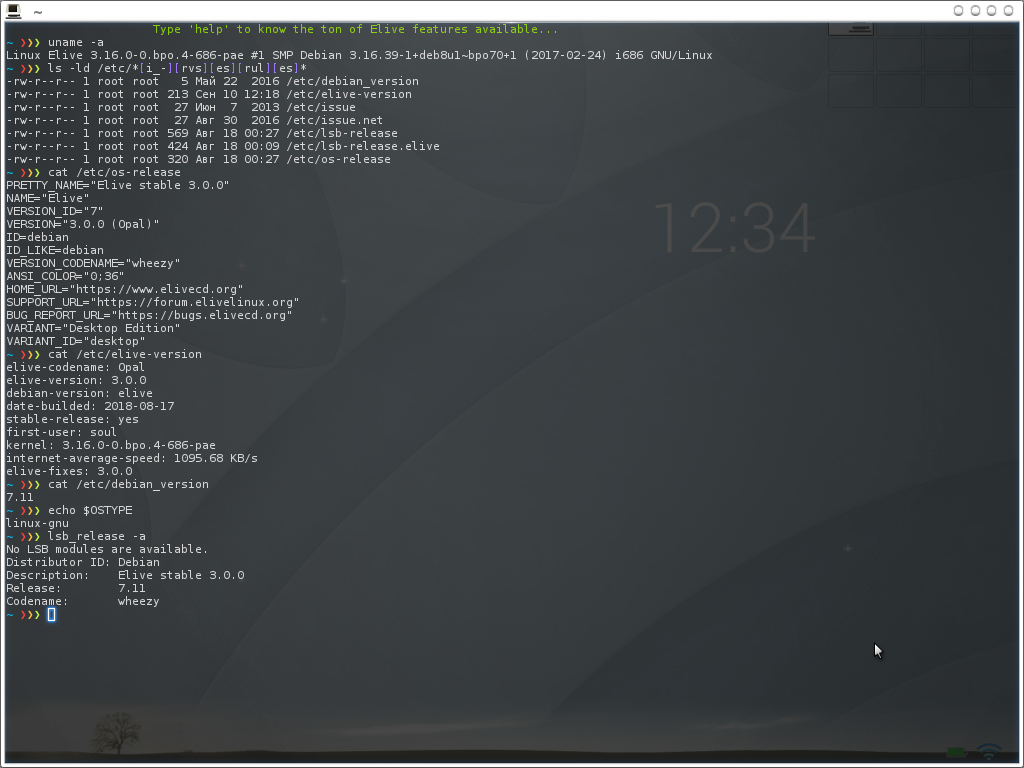
Task: Click the 'Description: Elive stable 3.0.0' line
Action: [x=125, y=575]
